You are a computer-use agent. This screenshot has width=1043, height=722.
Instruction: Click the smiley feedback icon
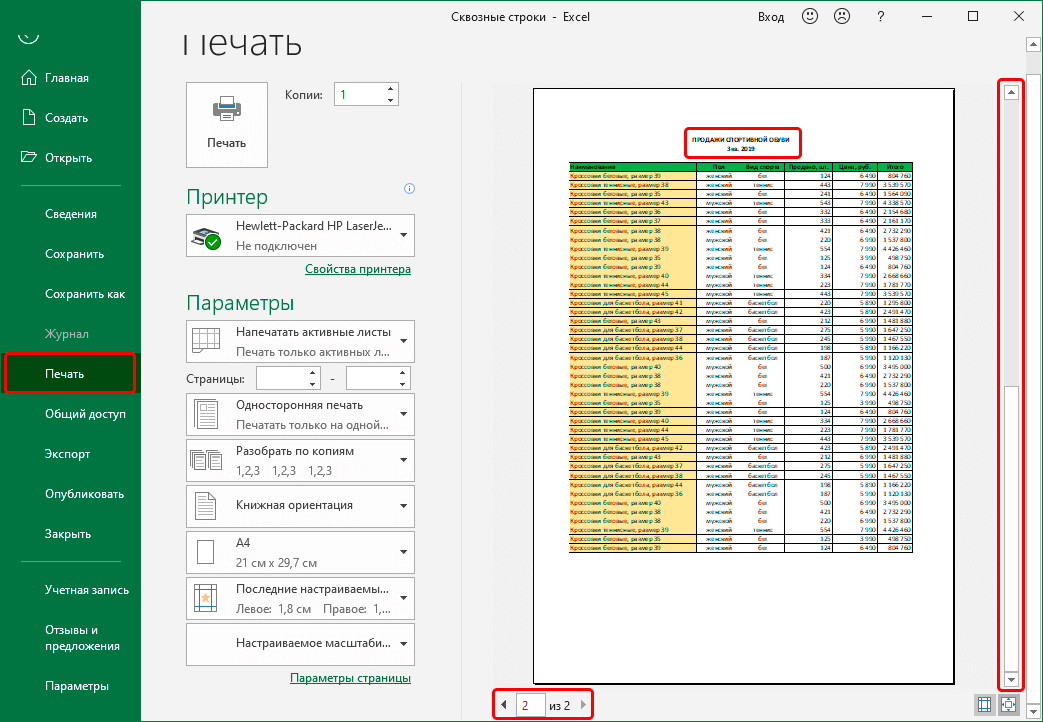[x=810, y=16]
